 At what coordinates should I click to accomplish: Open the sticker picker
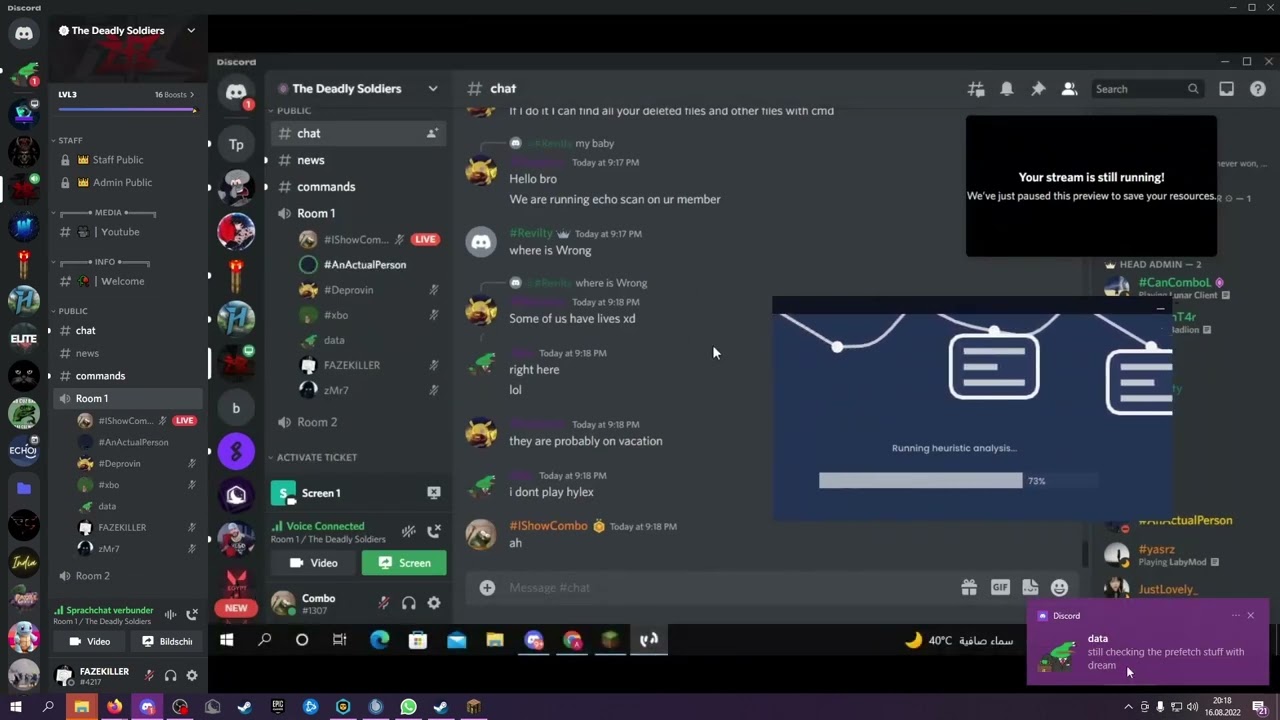click(x=1030, y=588)
